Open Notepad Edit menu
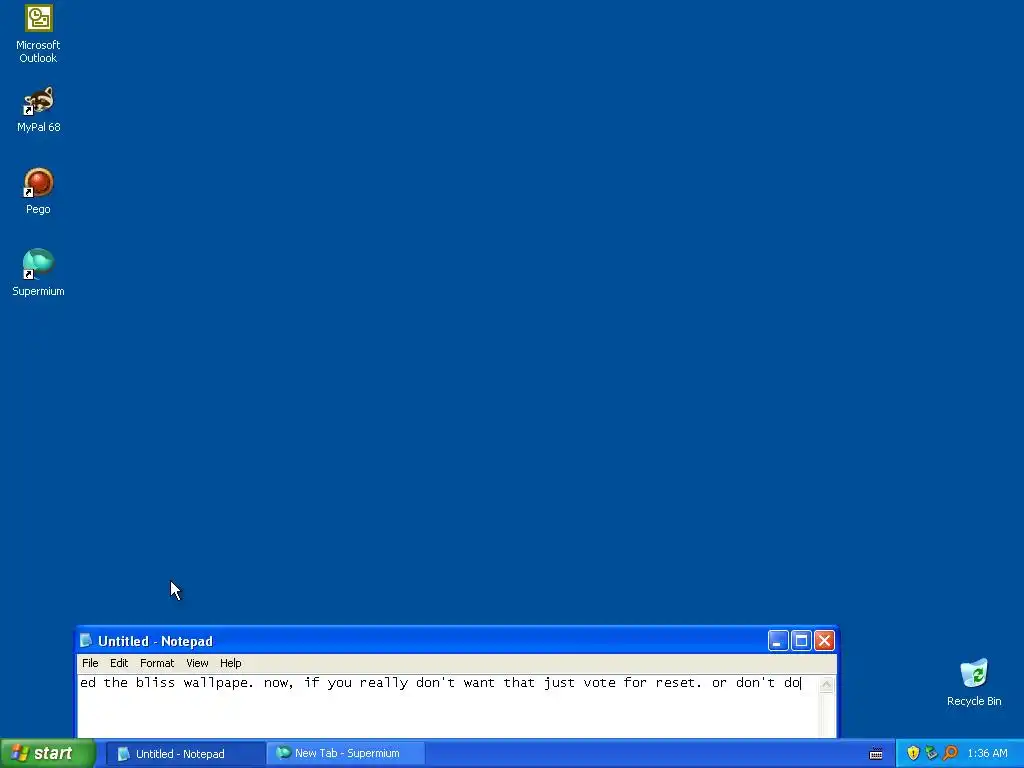This screenshot has height=768, width=1024. [x=119, y=663]
